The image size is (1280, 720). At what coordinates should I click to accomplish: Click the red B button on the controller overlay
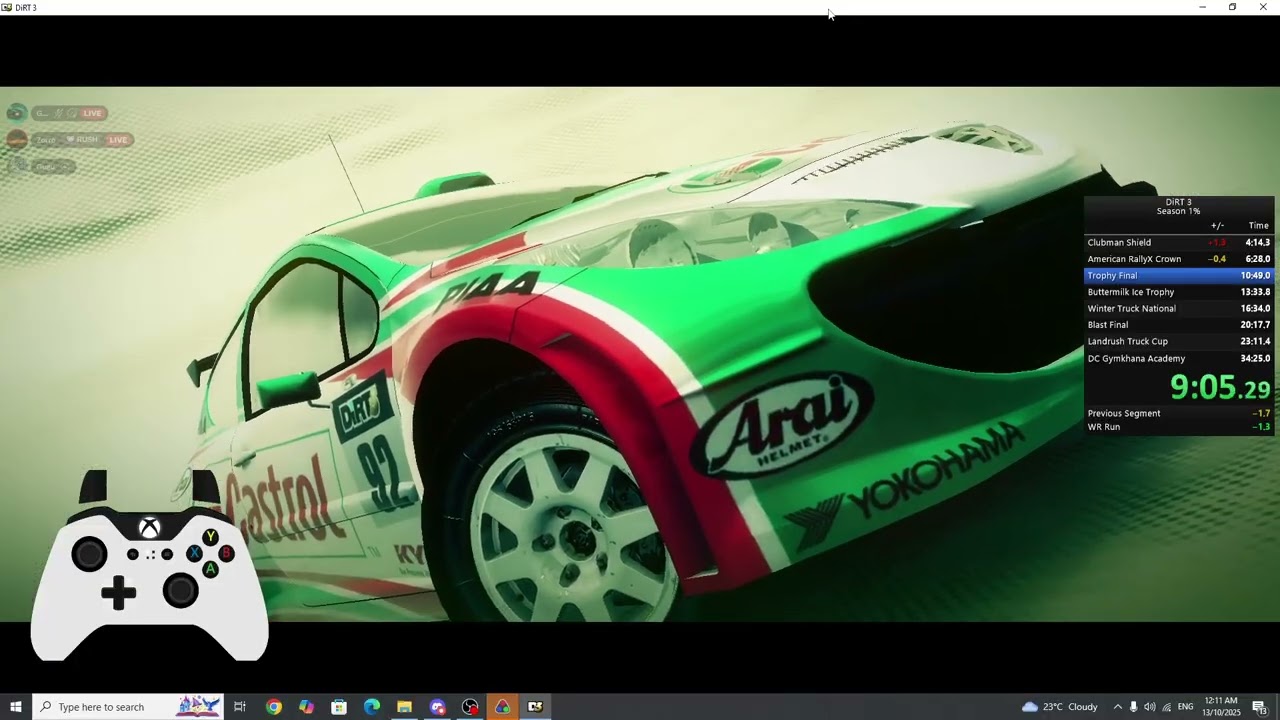point(226,553)
